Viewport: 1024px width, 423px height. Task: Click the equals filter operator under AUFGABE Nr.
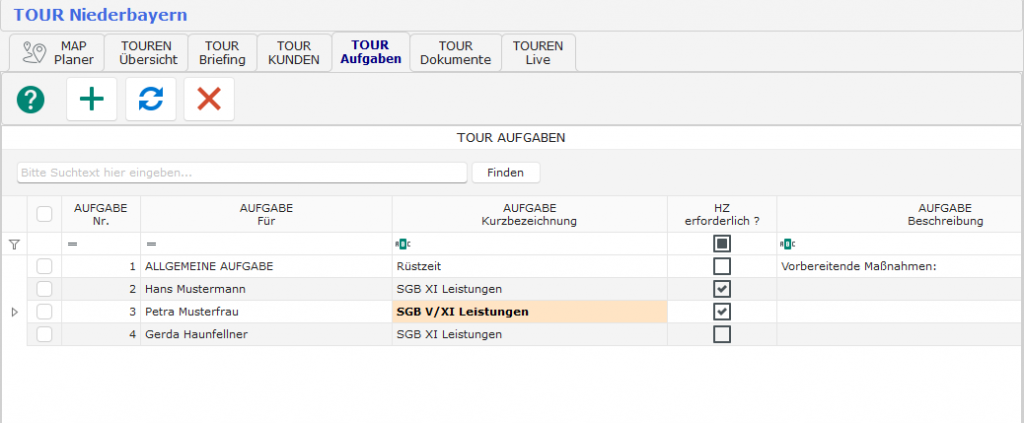point(72,244)
